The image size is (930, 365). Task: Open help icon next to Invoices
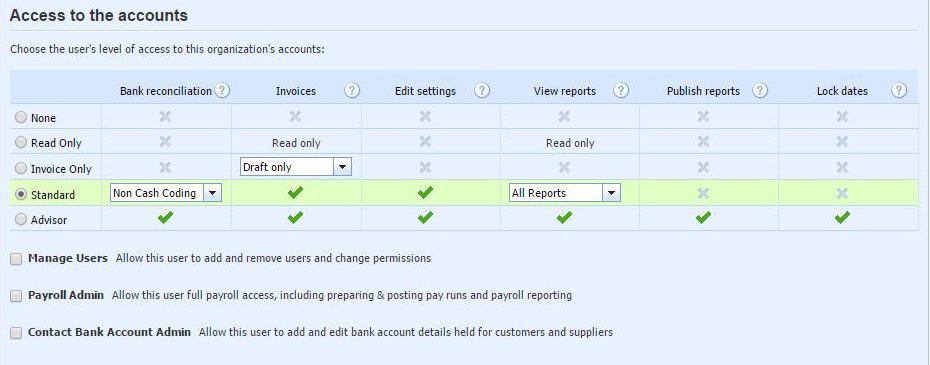352,91
